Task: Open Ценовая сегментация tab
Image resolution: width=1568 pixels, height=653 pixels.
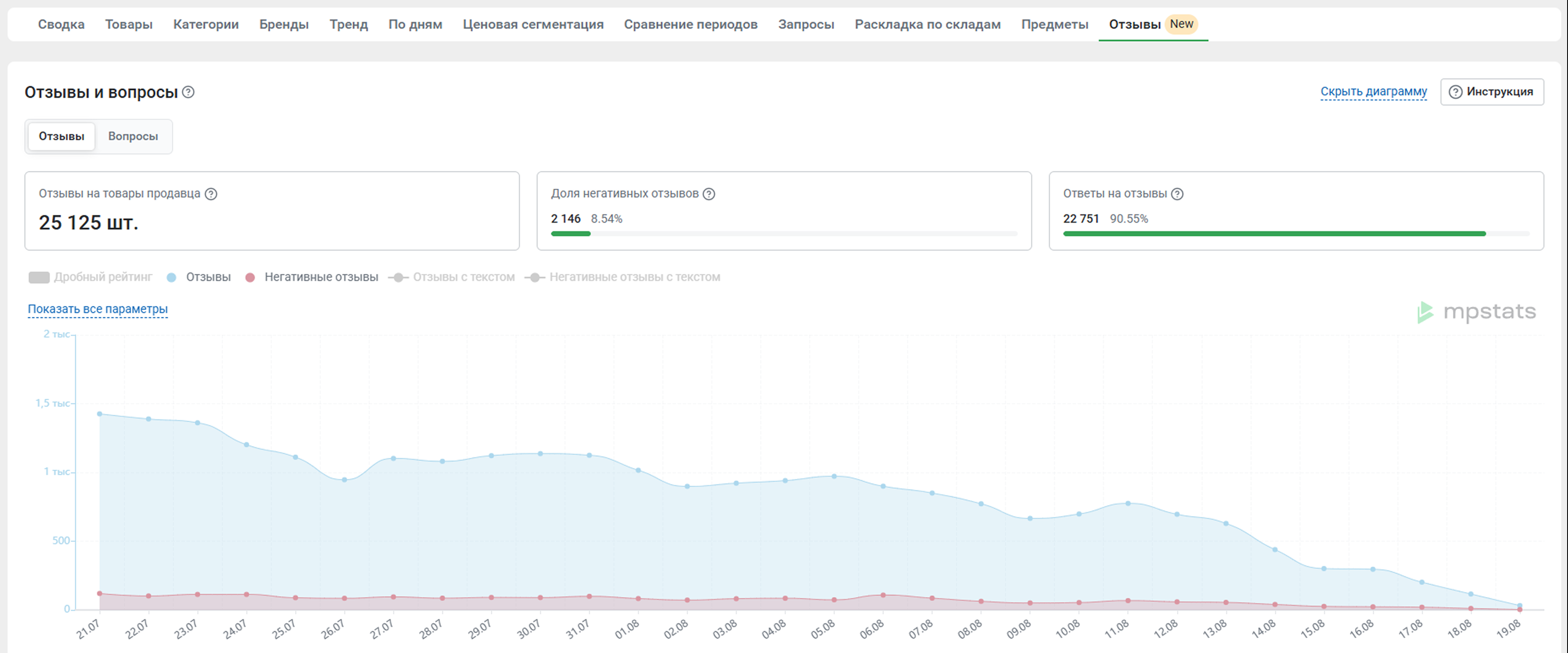Action: click(x=533, y=24)
